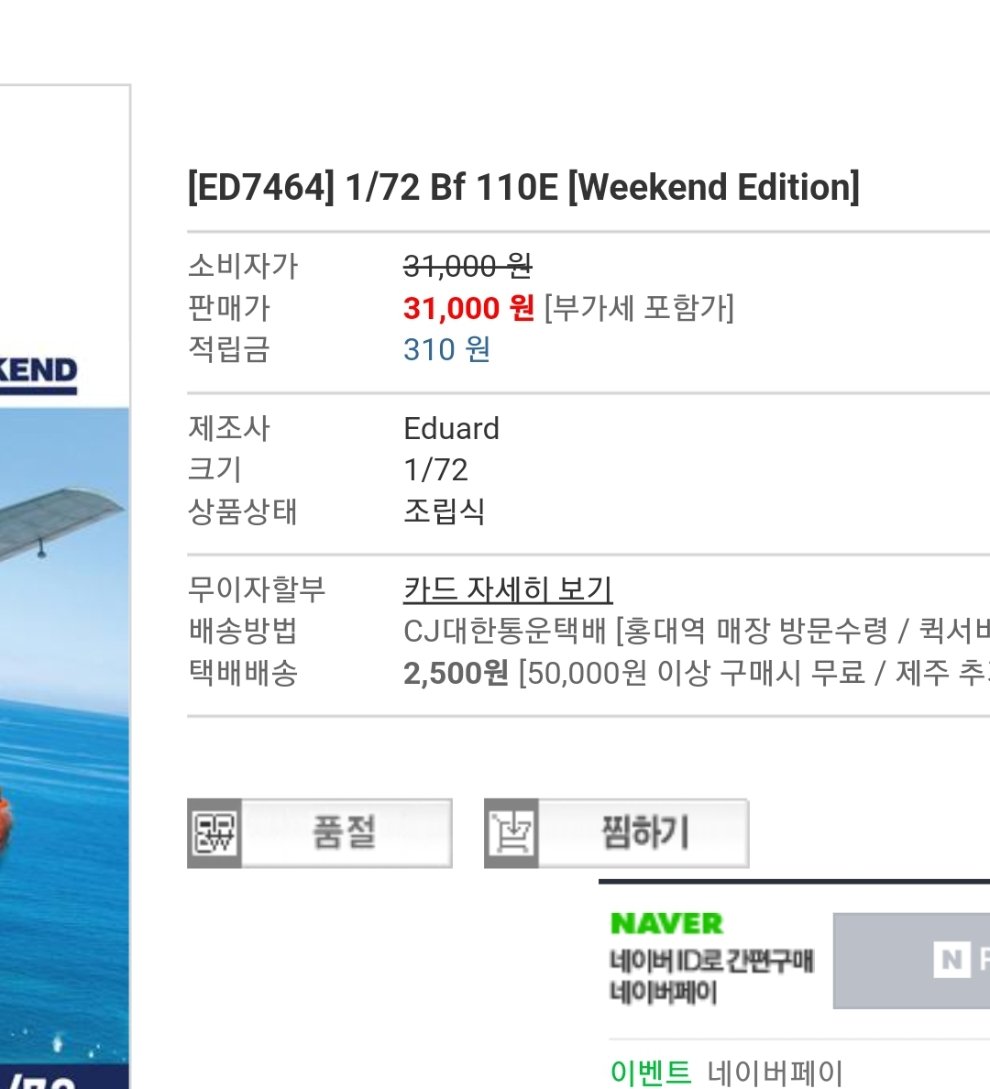Viewport: 990px width, 1089px height.
Task: Click the blue 310 원 reward points
Action: (447, 350)
